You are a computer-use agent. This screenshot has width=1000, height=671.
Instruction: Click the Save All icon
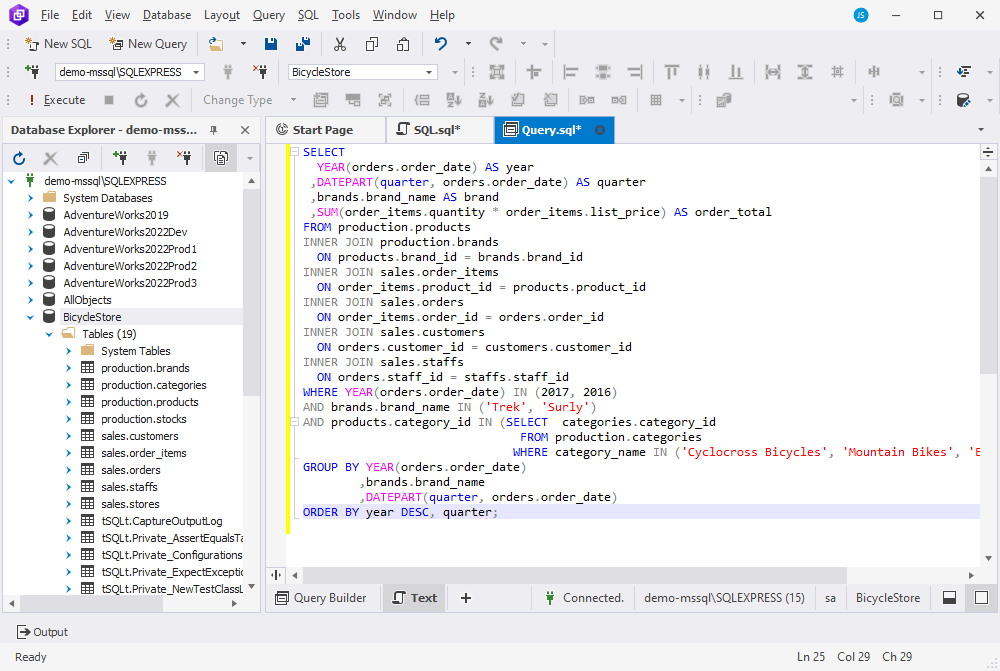point(301,44)
